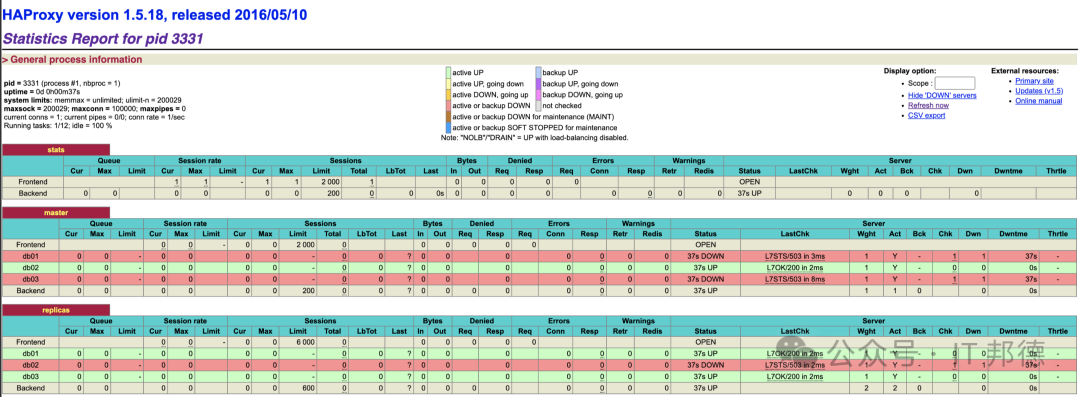Open the Online manual link

pyautogui.click(x=1038, y=101)
